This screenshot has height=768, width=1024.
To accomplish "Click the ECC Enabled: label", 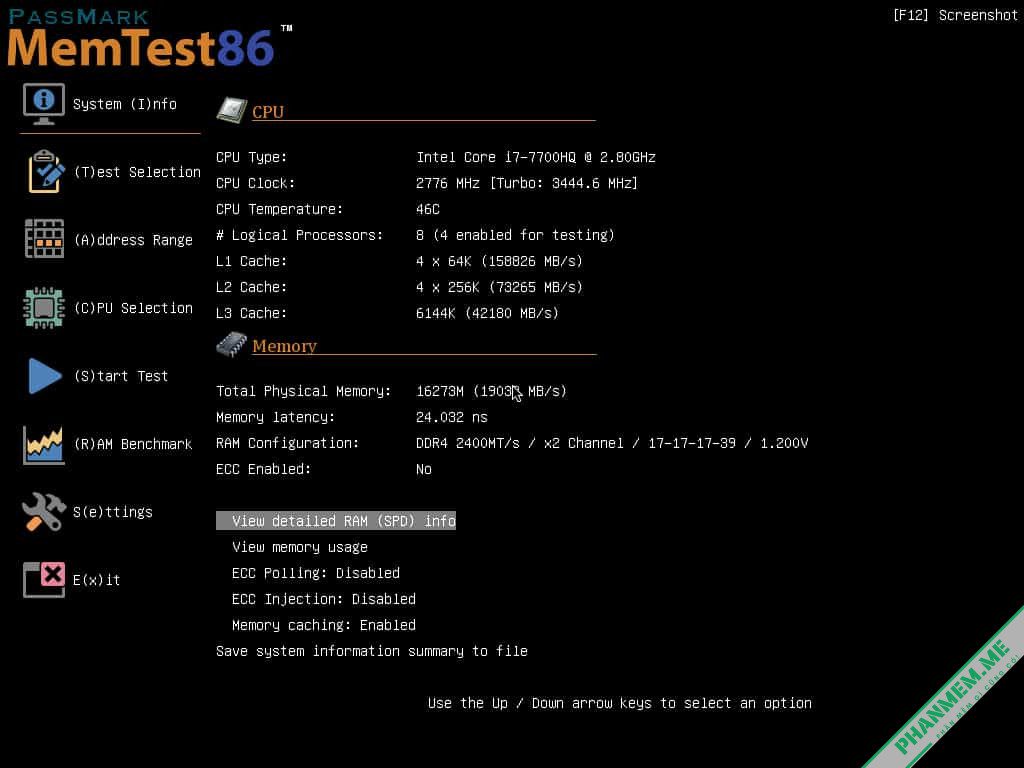I will [x=264, y=470].
